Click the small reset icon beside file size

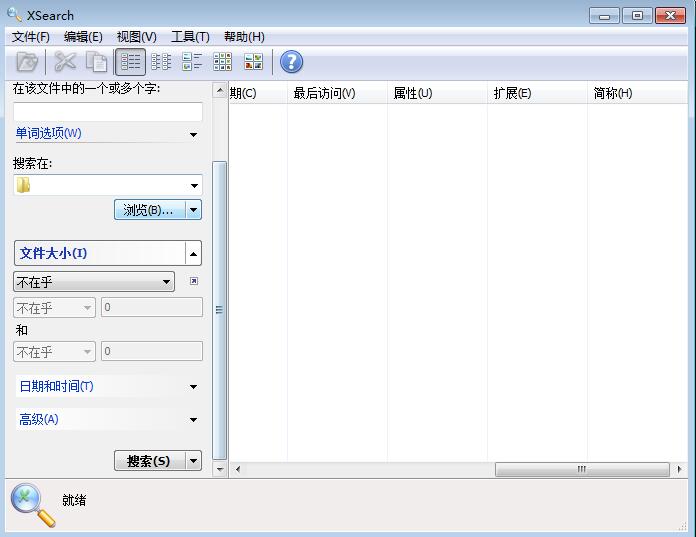click(x=194, y=281)
